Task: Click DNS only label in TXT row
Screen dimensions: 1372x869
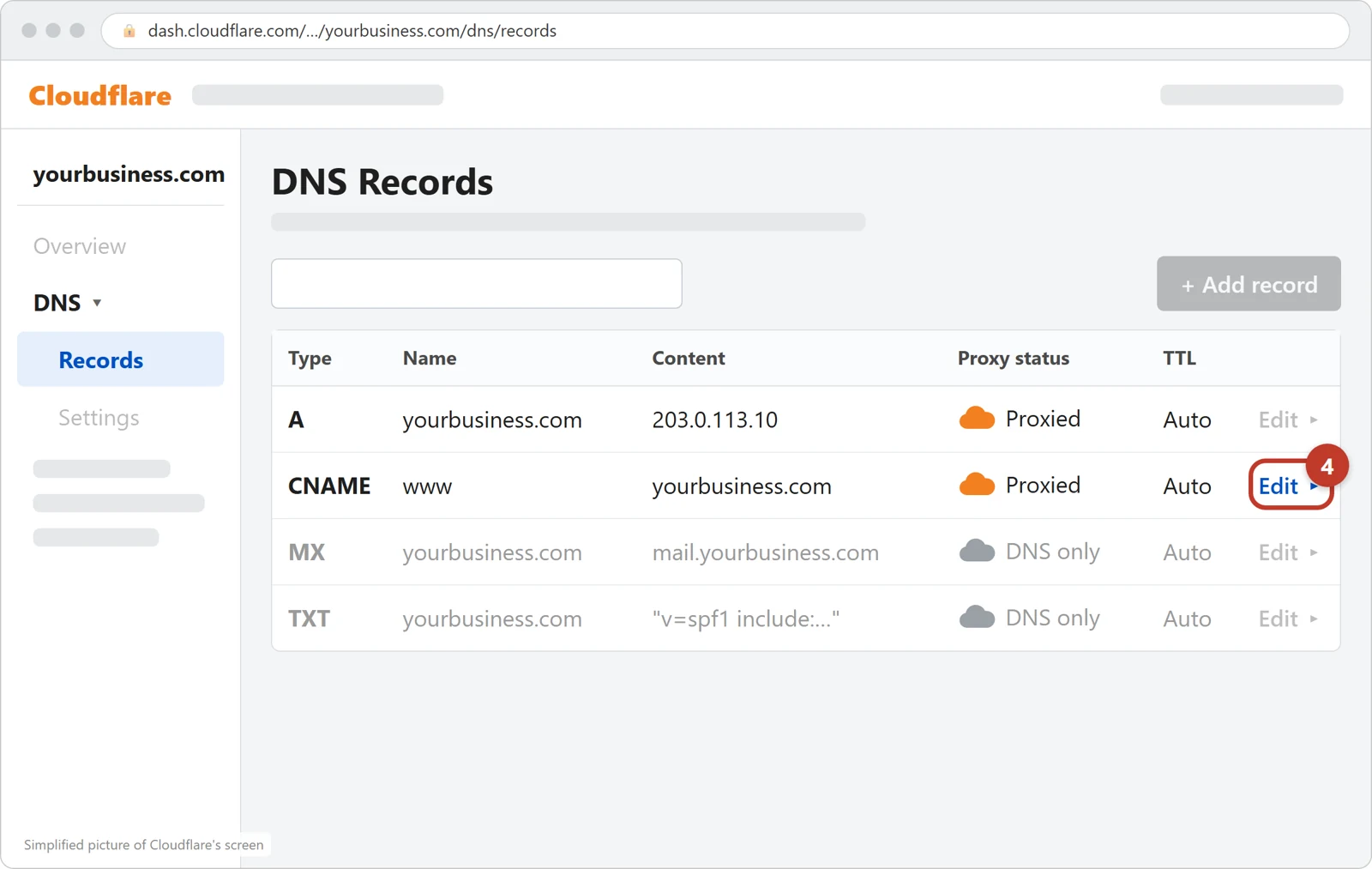Action: pyautogui.click(x=1053, y=618)
